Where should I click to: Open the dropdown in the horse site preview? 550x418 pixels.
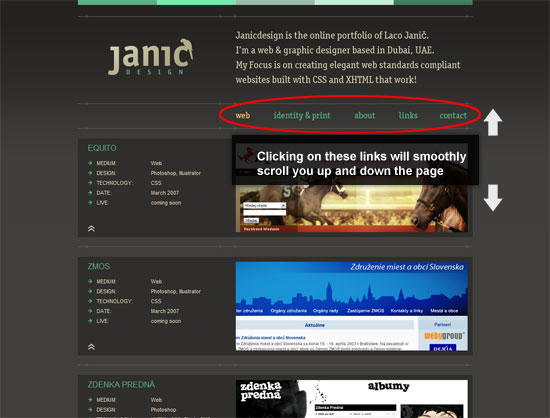point(264,205)
